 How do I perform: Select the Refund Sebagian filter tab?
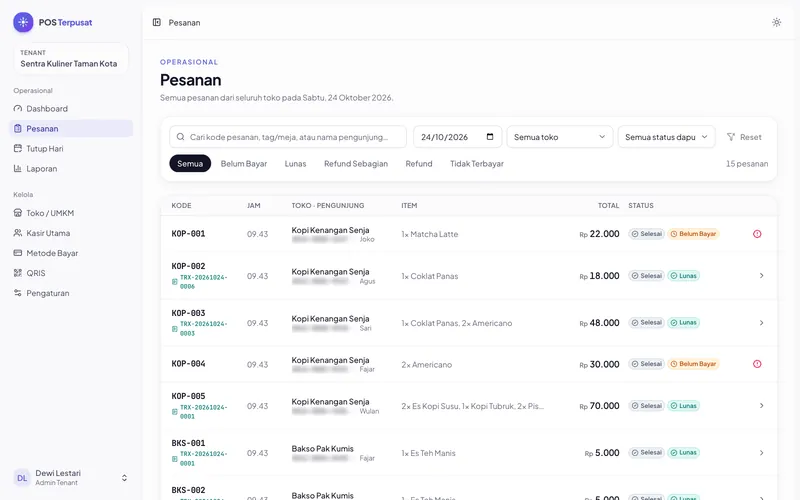point(356,163)
